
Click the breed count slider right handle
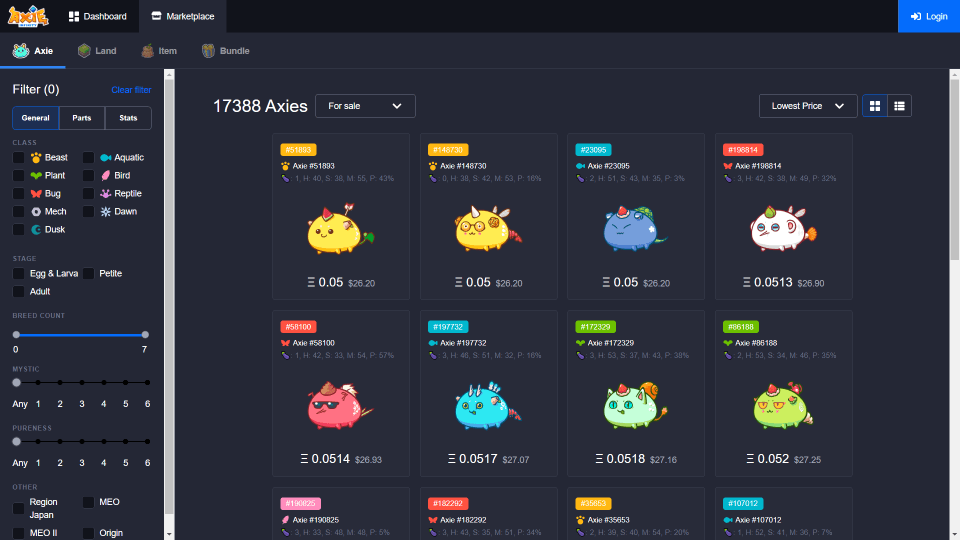[145, 335]
